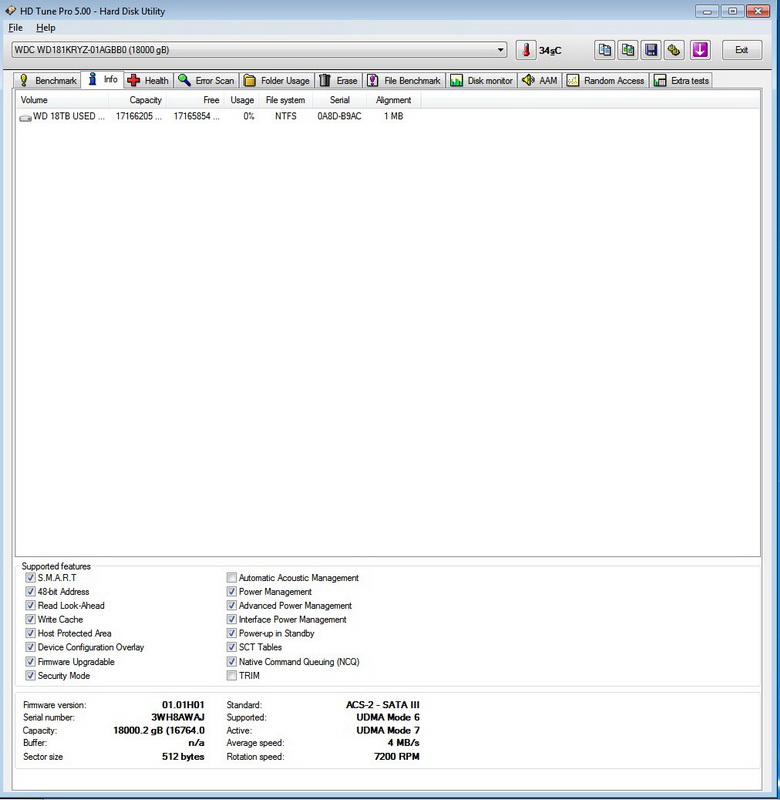
Task: Click the copy screenshot to clipboard icon
Action: pos(628,50)
